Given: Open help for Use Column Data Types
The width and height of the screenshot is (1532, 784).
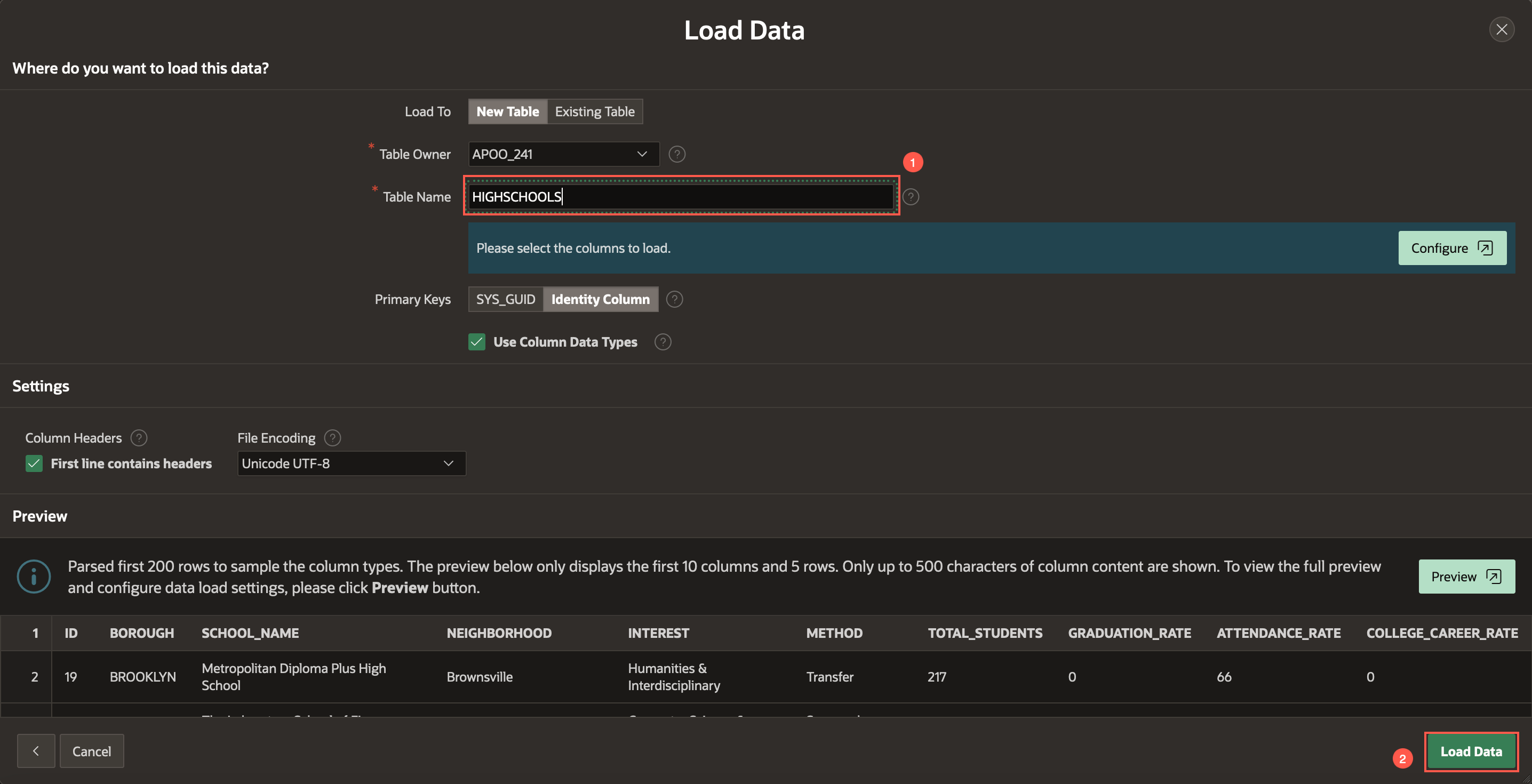Looking at the screenshot, I should 663,342.
